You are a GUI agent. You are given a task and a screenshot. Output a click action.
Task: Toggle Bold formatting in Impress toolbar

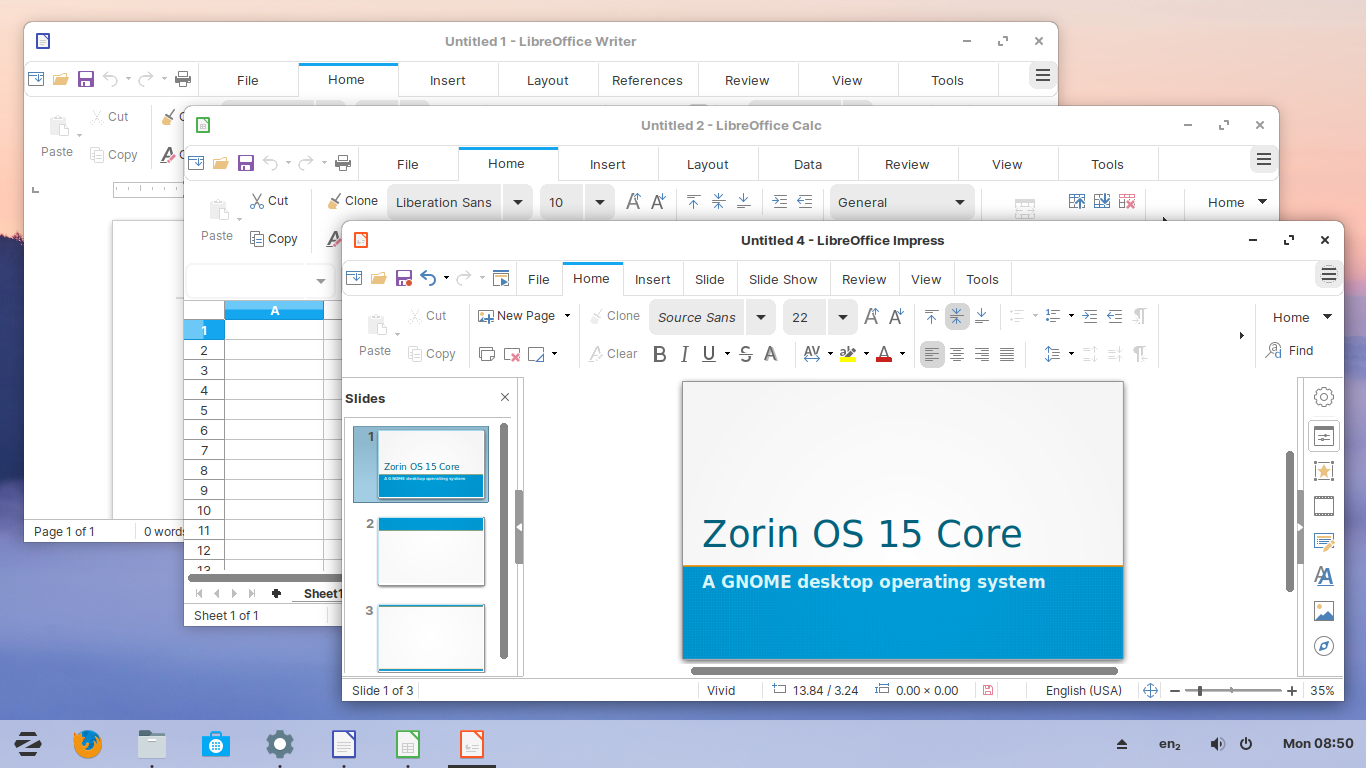coord(659,353)
